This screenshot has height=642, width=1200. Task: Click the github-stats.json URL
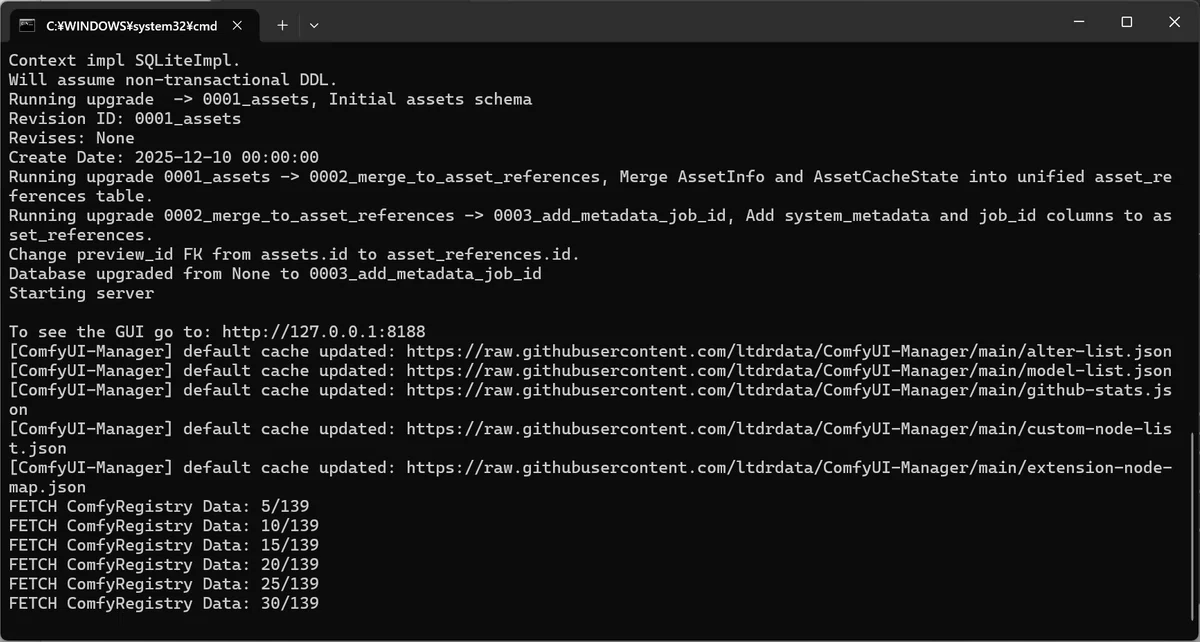[x=789, y=390]
